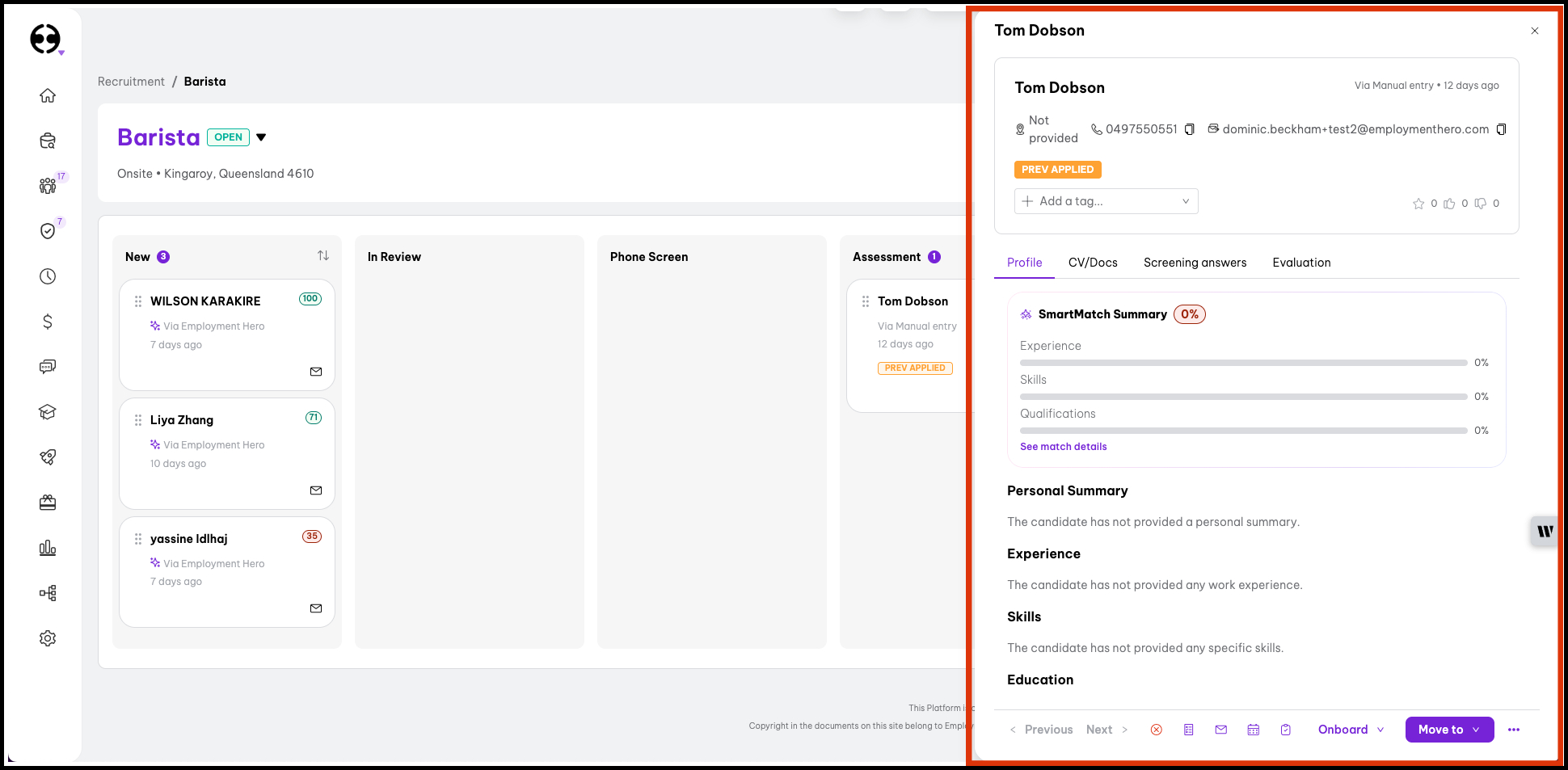Expand the Onboard dropdown

click(1351, 730)
